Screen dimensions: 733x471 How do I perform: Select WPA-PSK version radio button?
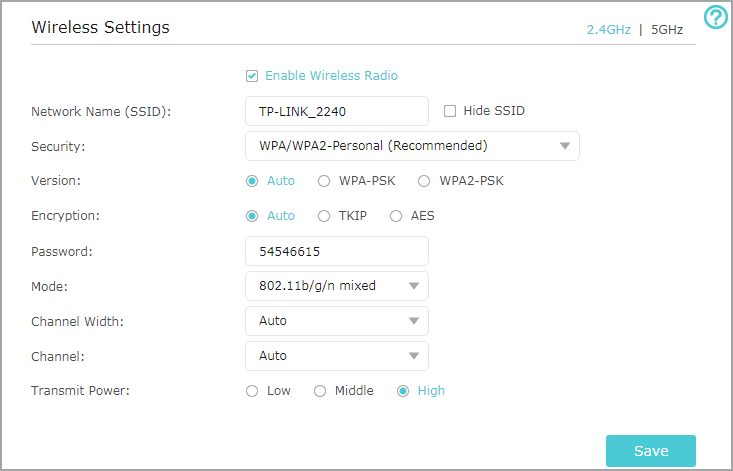pos(324,181)
